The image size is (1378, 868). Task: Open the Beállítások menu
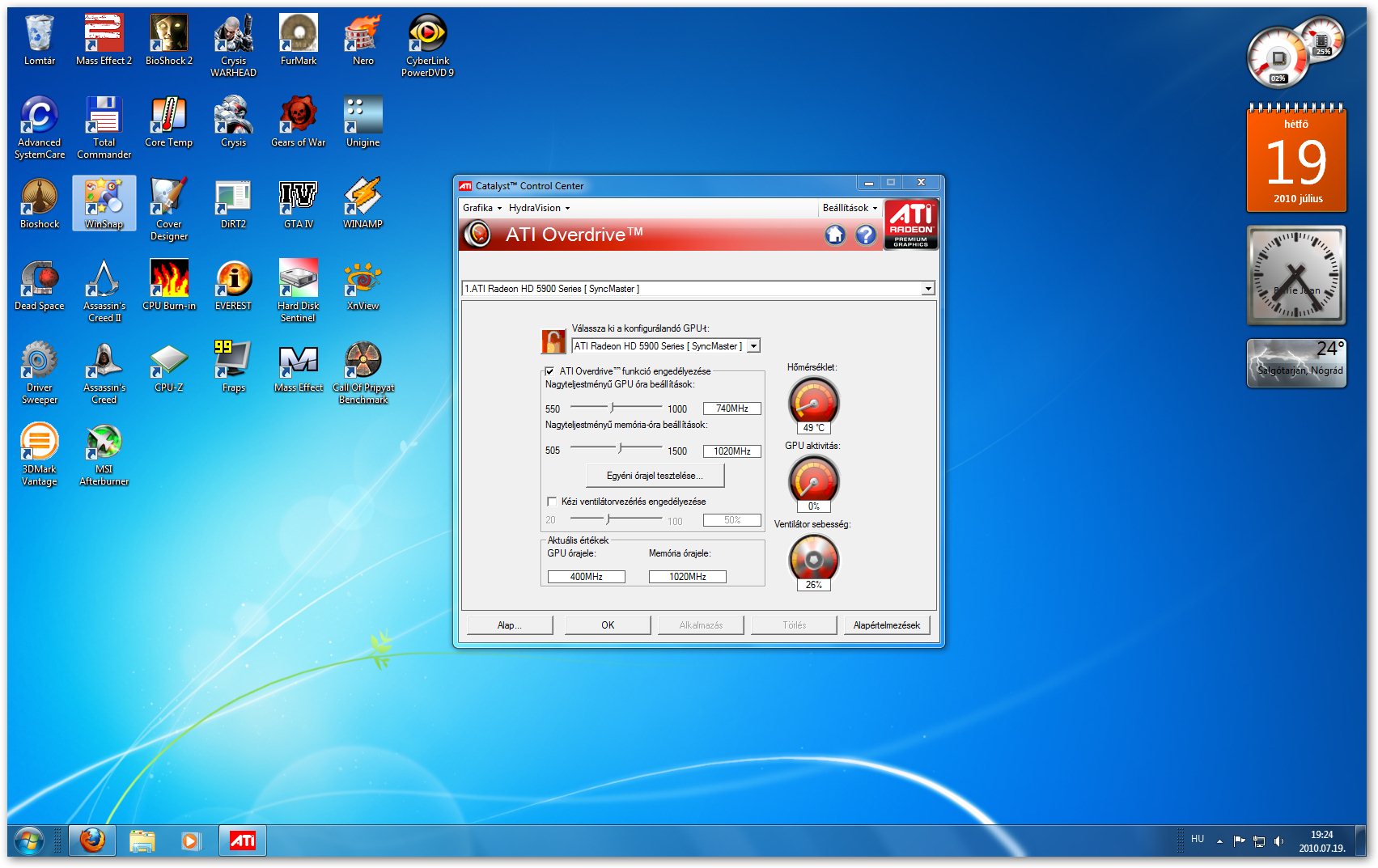coord(850,208)
